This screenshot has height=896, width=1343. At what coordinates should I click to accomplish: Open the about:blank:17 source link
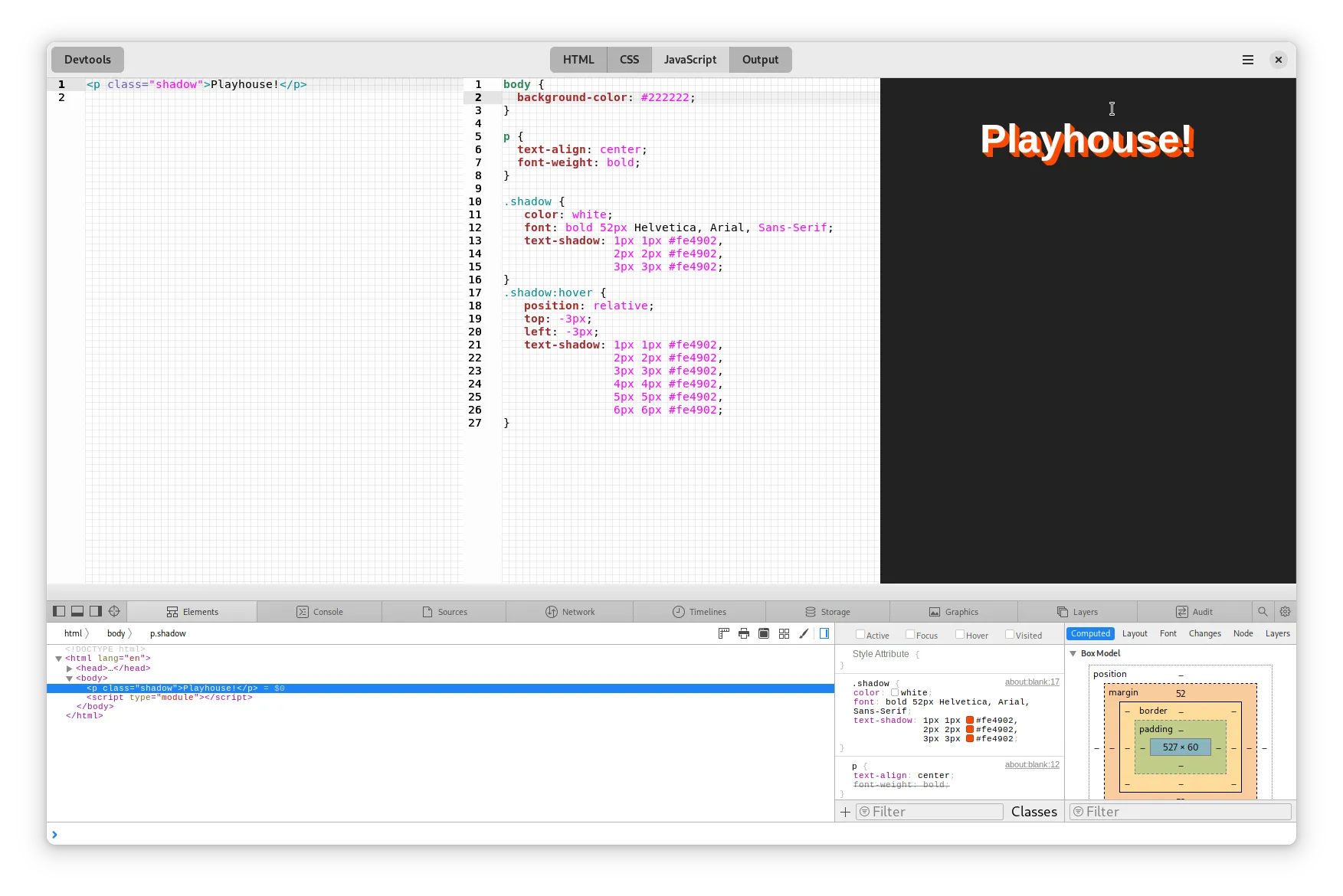(x=1031, y=682)
